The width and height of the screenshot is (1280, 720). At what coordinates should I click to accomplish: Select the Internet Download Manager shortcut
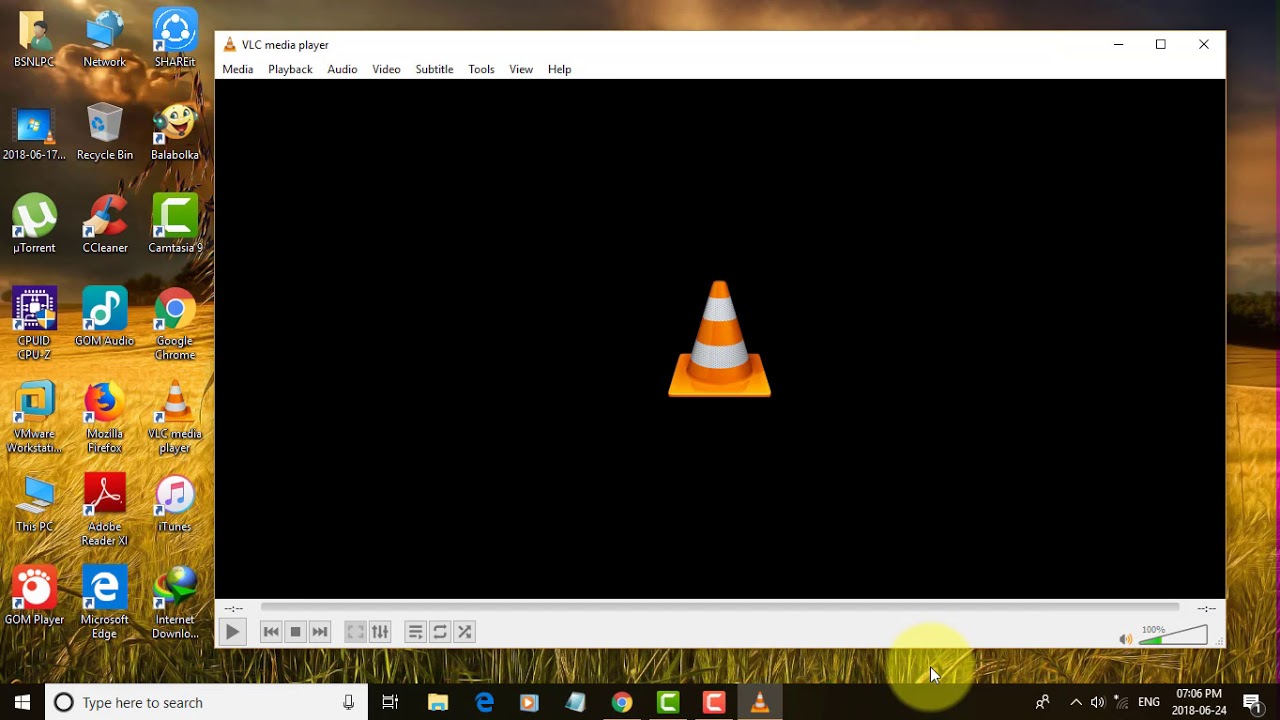tap(175, 604)
